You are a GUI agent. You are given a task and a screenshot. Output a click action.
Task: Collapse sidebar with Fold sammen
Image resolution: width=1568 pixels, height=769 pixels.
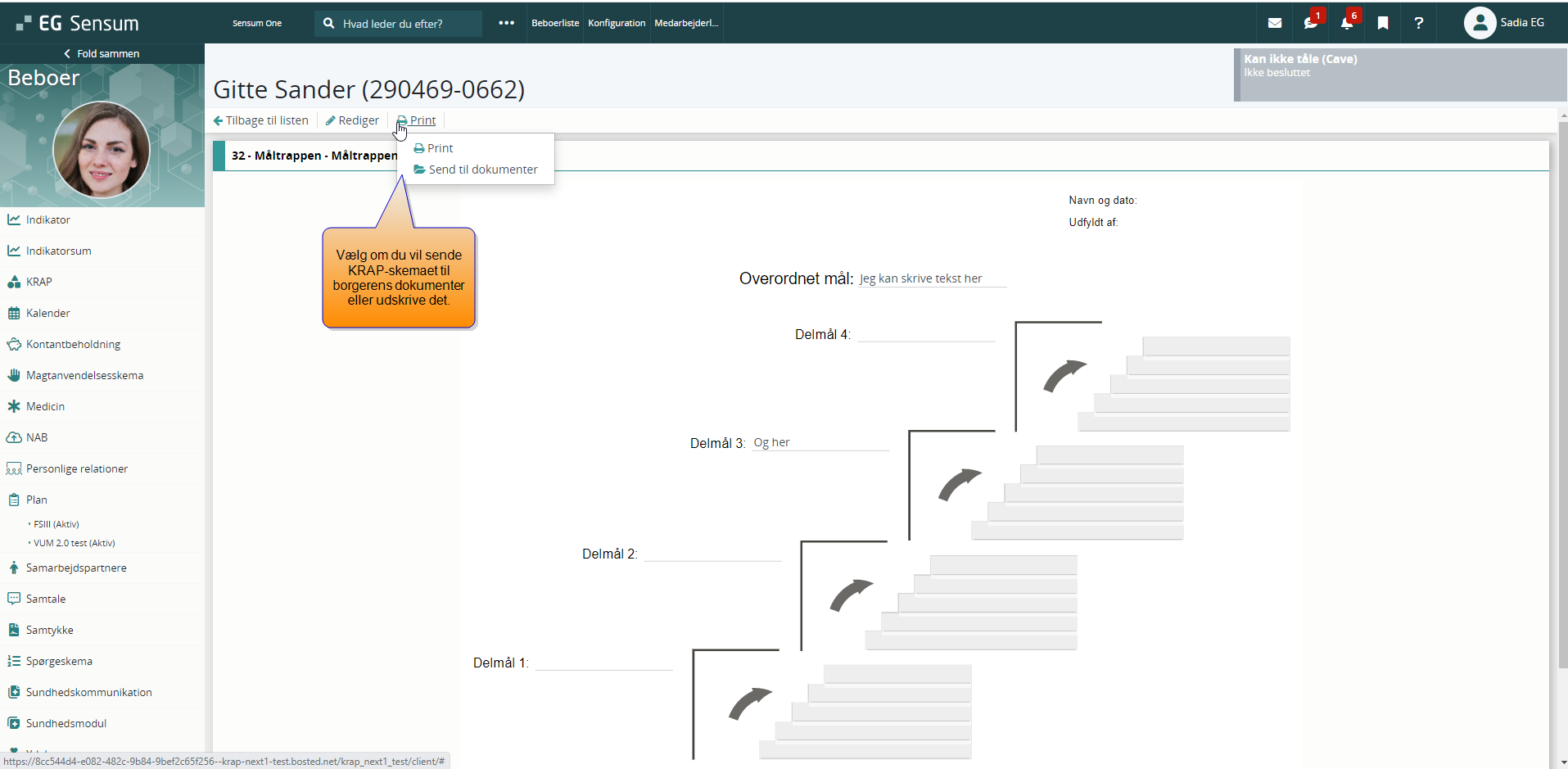tap(102, 53)
